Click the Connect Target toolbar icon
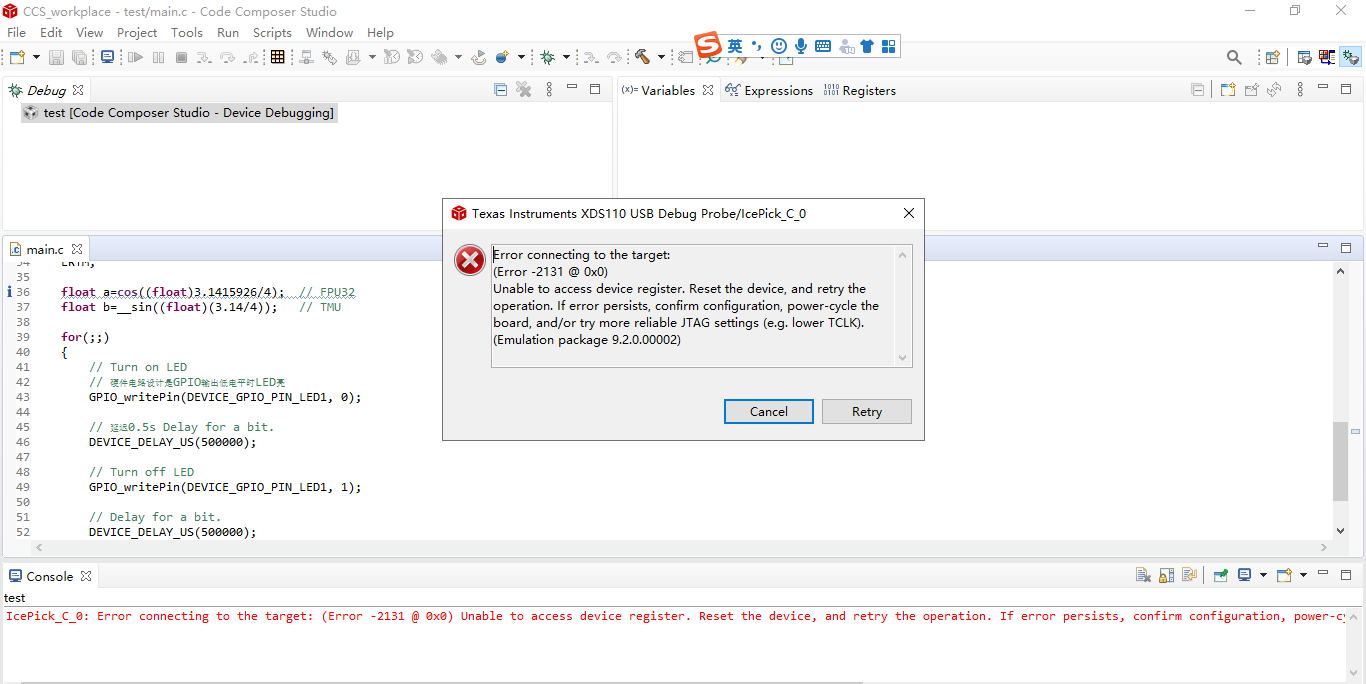Screen dimensions: 1366x684 click(306, 58)
